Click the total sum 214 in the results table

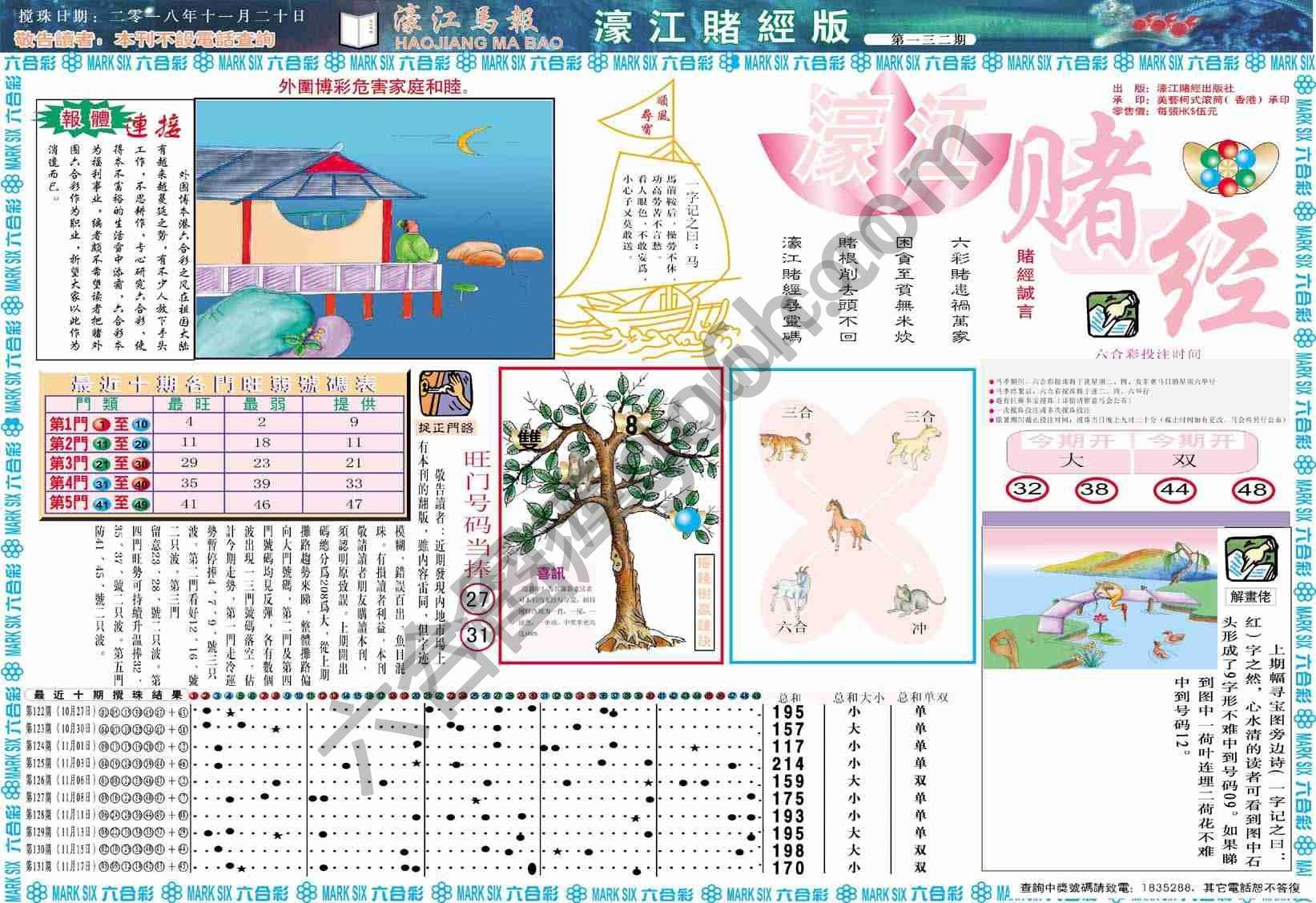click(x=788, y=764)
